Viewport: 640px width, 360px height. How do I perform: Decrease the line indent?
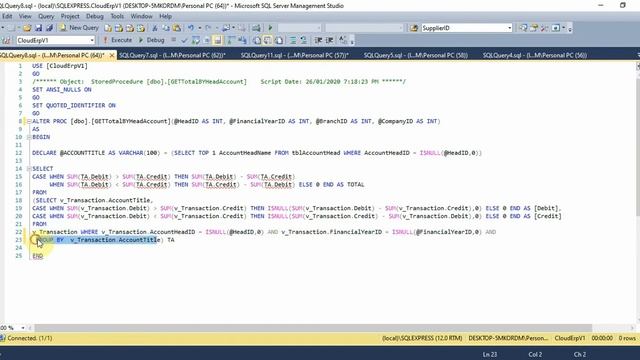[318, 40]
